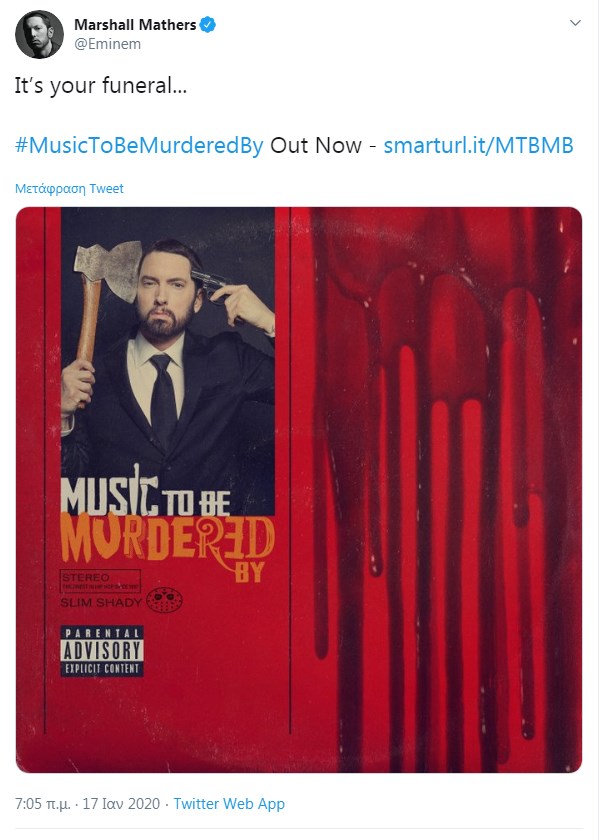This screenshot has height=840, width=600.
Task: Open the tweet timestamp 7:05 π.μ.
Action: (x=42, y=804)
